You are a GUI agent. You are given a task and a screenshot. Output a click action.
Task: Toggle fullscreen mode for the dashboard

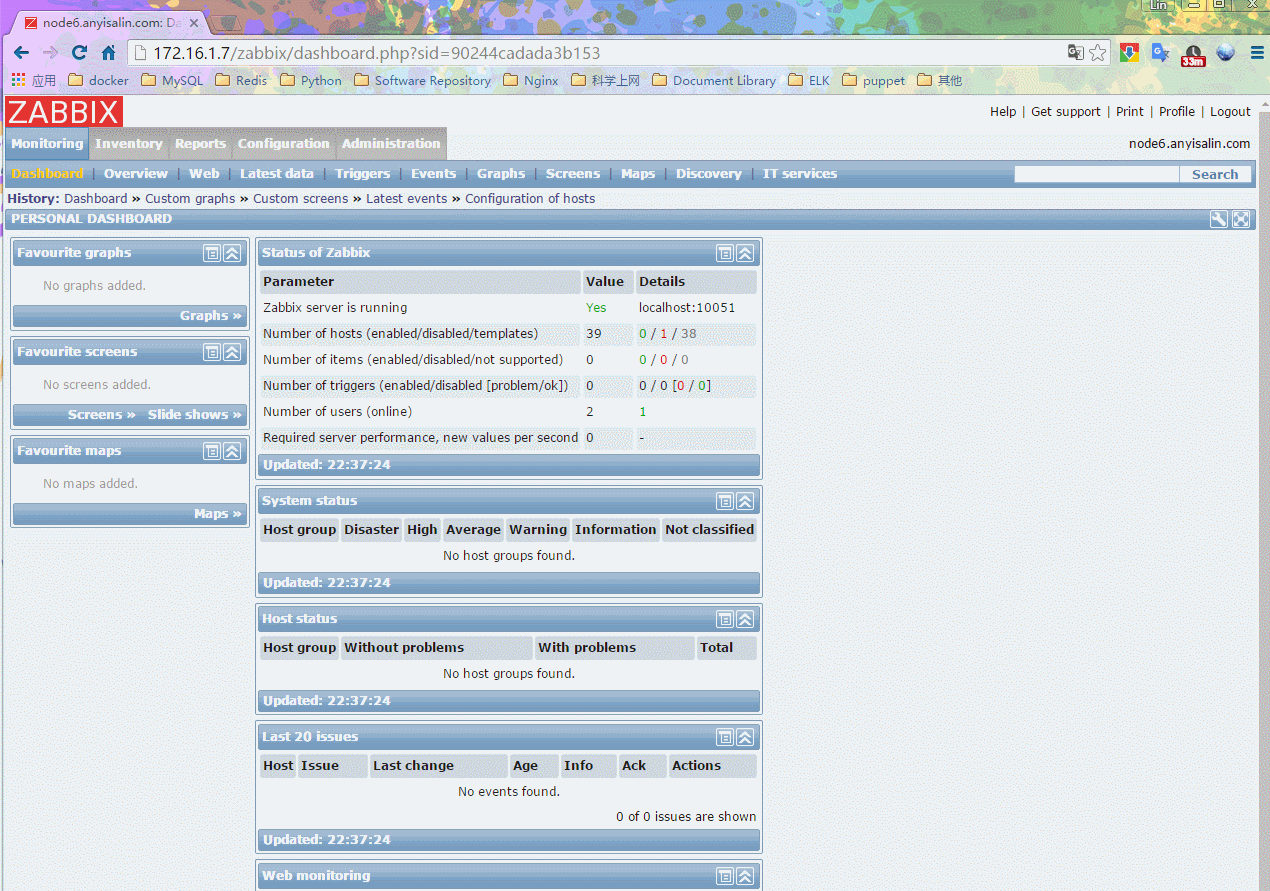1241,219
